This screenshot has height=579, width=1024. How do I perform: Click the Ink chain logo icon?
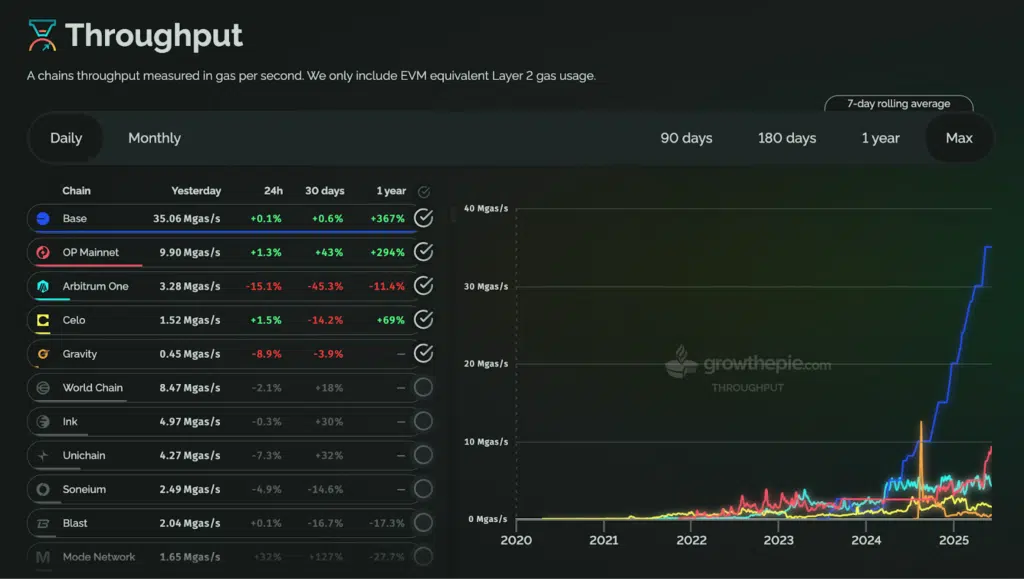[43, 422]
